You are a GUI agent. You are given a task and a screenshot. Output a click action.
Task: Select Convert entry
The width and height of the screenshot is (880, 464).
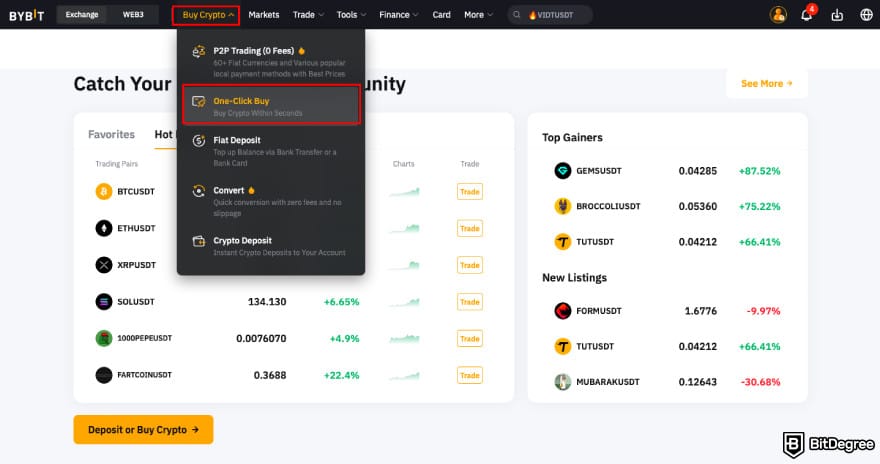271,201
